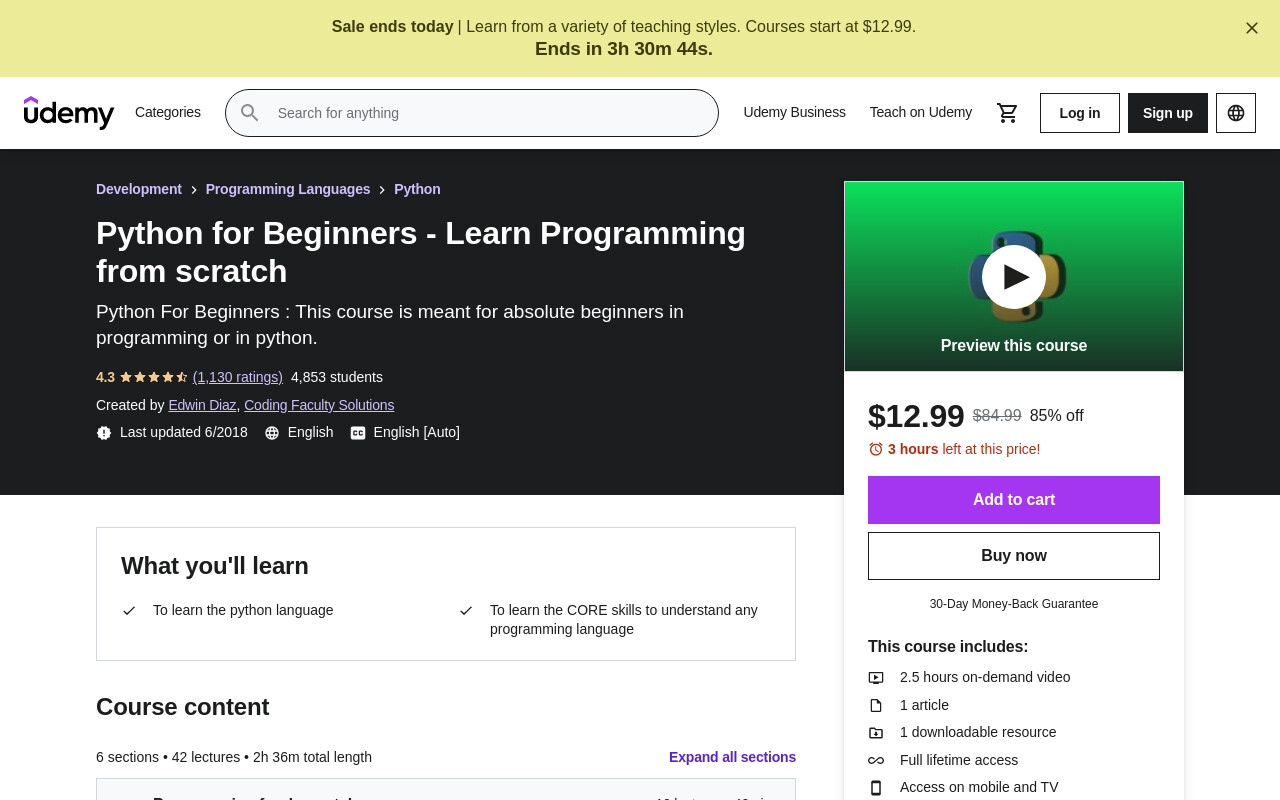The image size is (1280, 800).
Task: Click 'Ends in 3h 30m' countdown text
Action: [x=624, y=49]
